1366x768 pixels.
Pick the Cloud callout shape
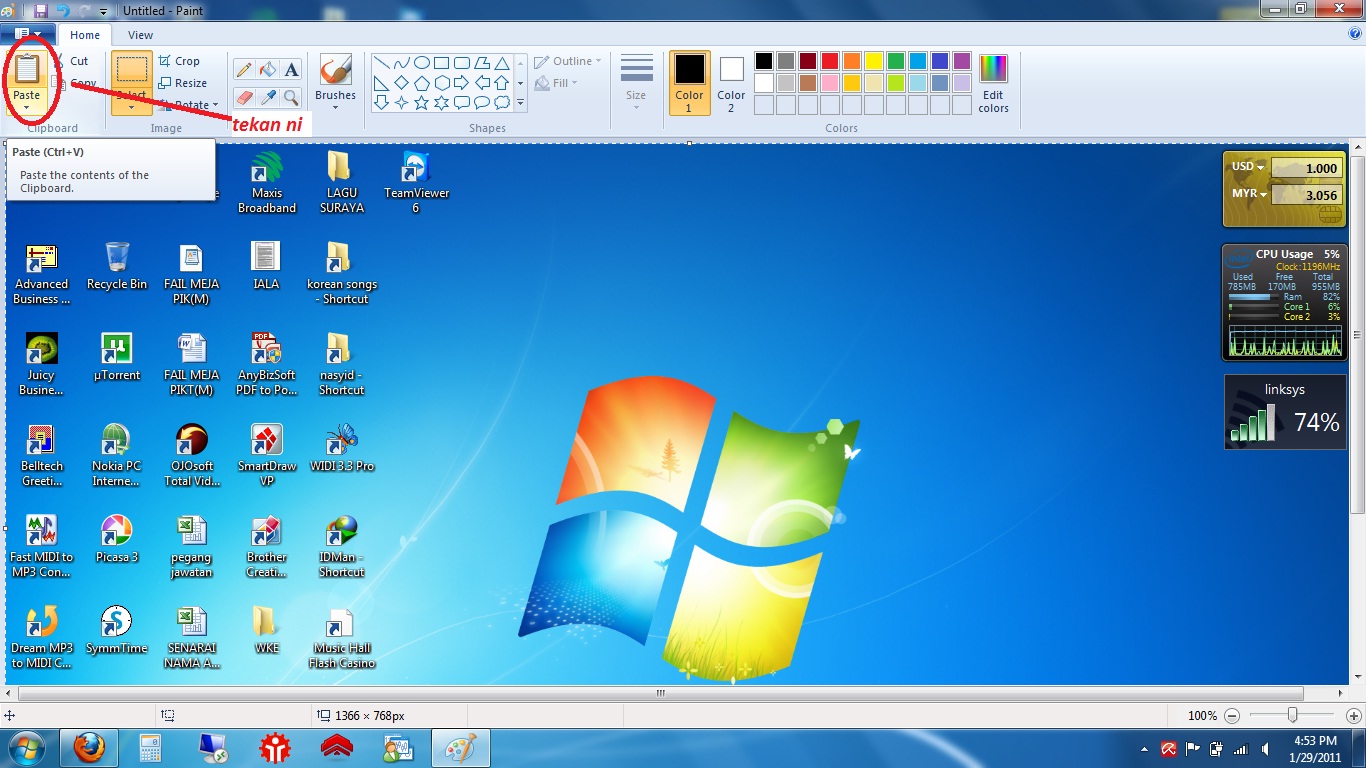(502, 103)
